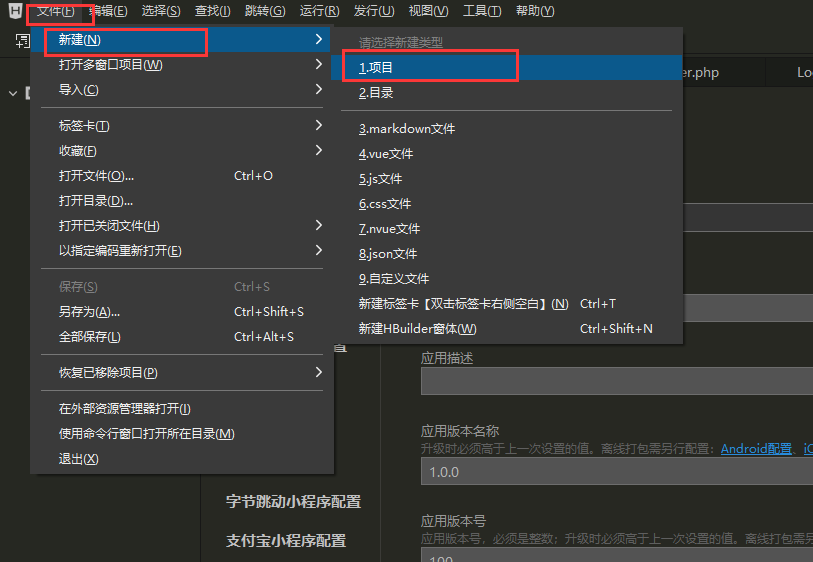The width and height of the screenshot is (813, 562).
Task: Open the Android配置 link
Action: click(756, 448)
